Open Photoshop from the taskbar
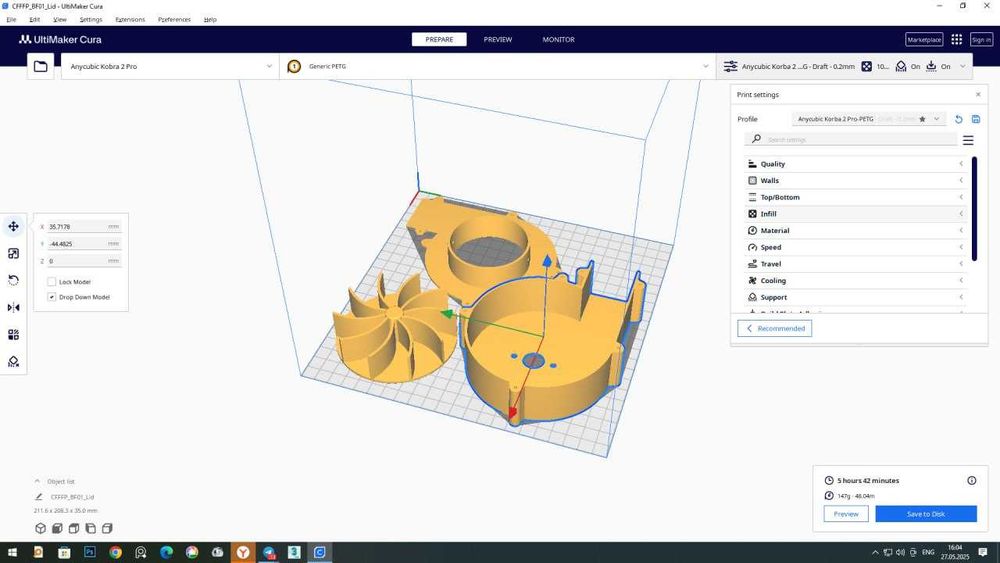Image resolution: width=1000 pixels, height=563 pixels. point(90,552)
